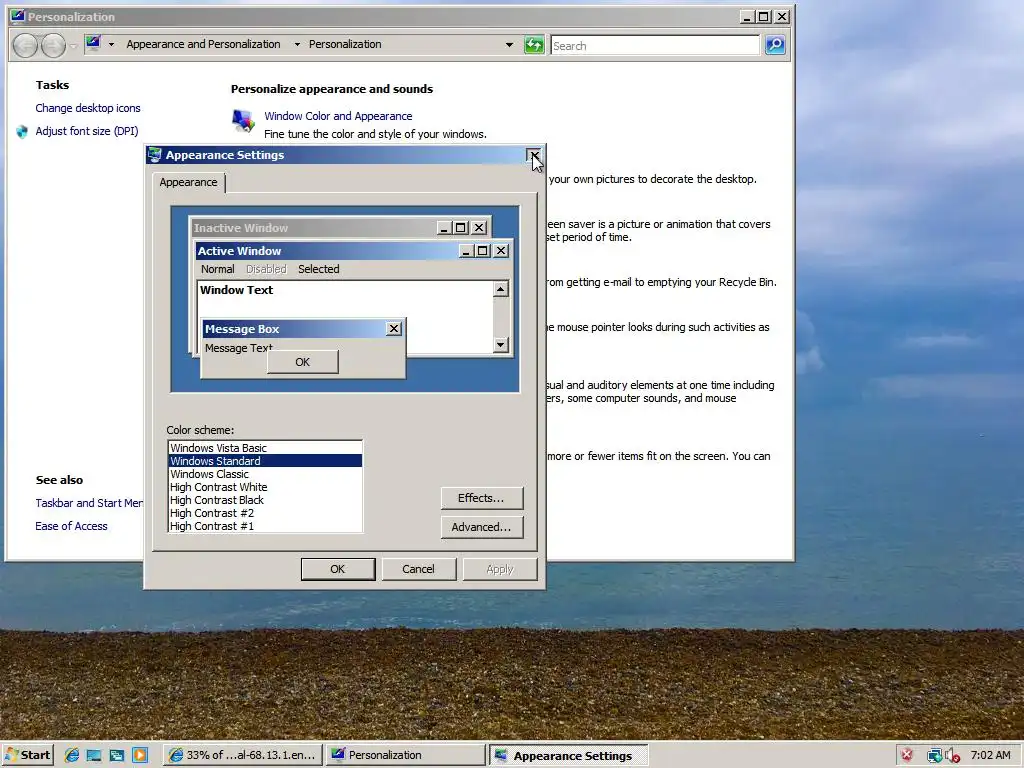Click preview scrollbar up arrow

(x=501, y=289)
